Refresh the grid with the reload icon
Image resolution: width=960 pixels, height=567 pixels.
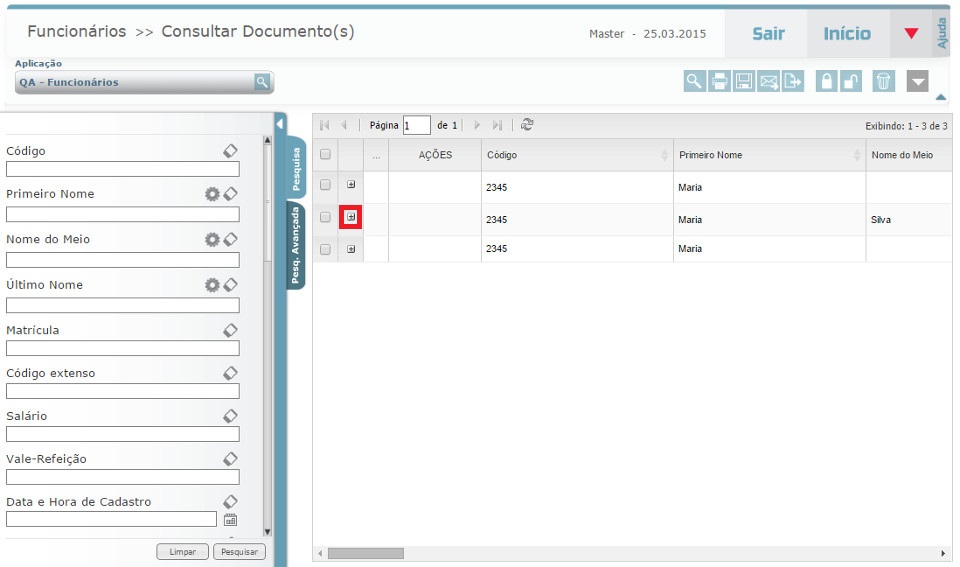pyautogui.click(x=527, y=125)
